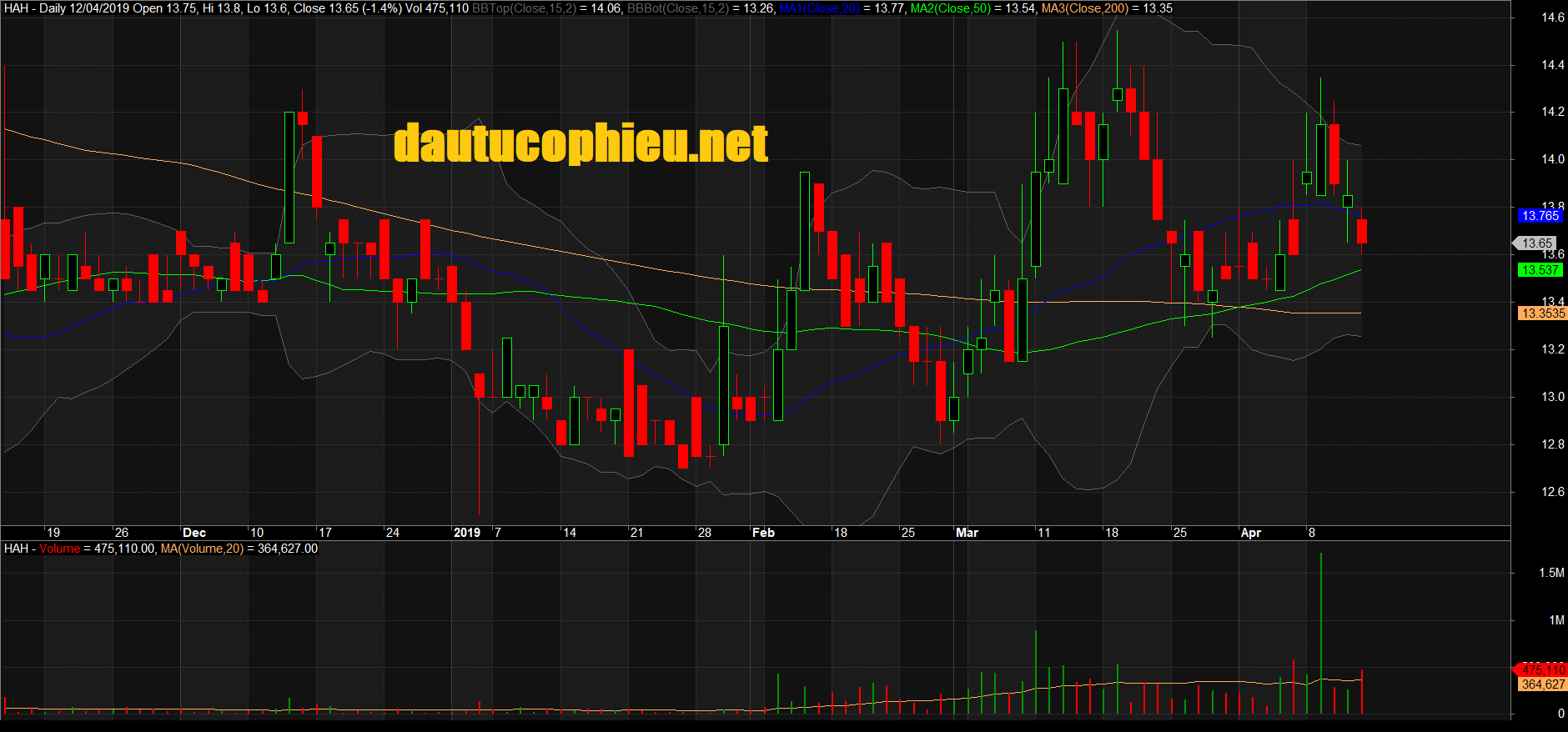Image resolution: width=1568 pixels, height=732 pixels.
Task: Click the 14.4 price axis label
Action: click(1553, 65)
